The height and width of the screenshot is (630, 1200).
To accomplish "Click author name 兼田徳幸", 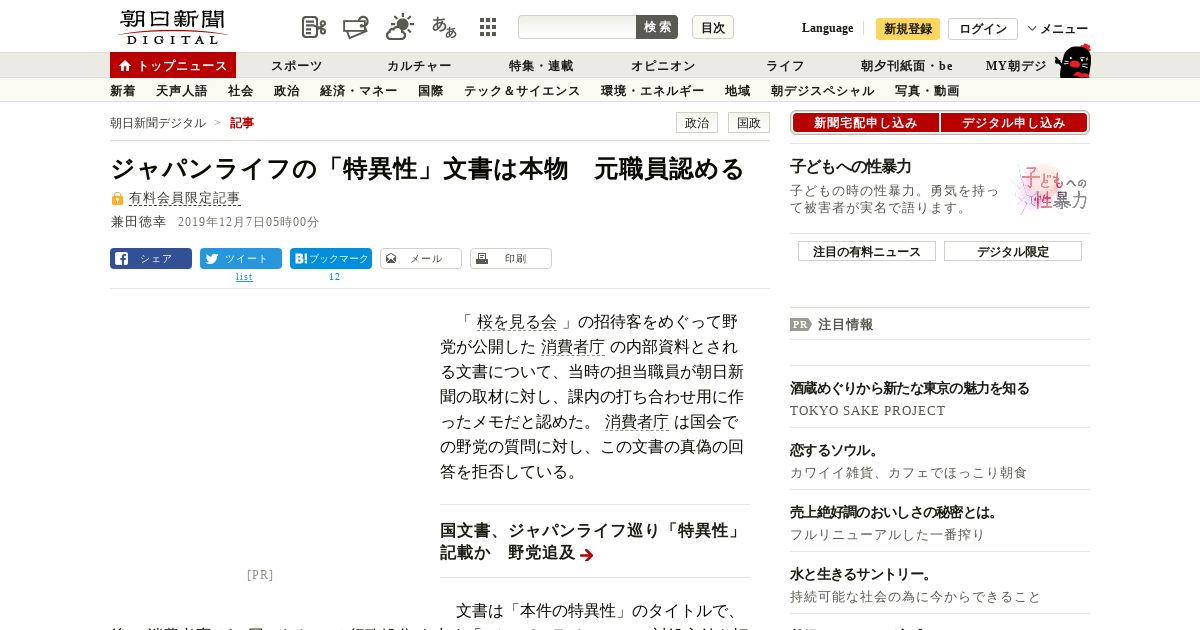I will [x=138, y=222].
